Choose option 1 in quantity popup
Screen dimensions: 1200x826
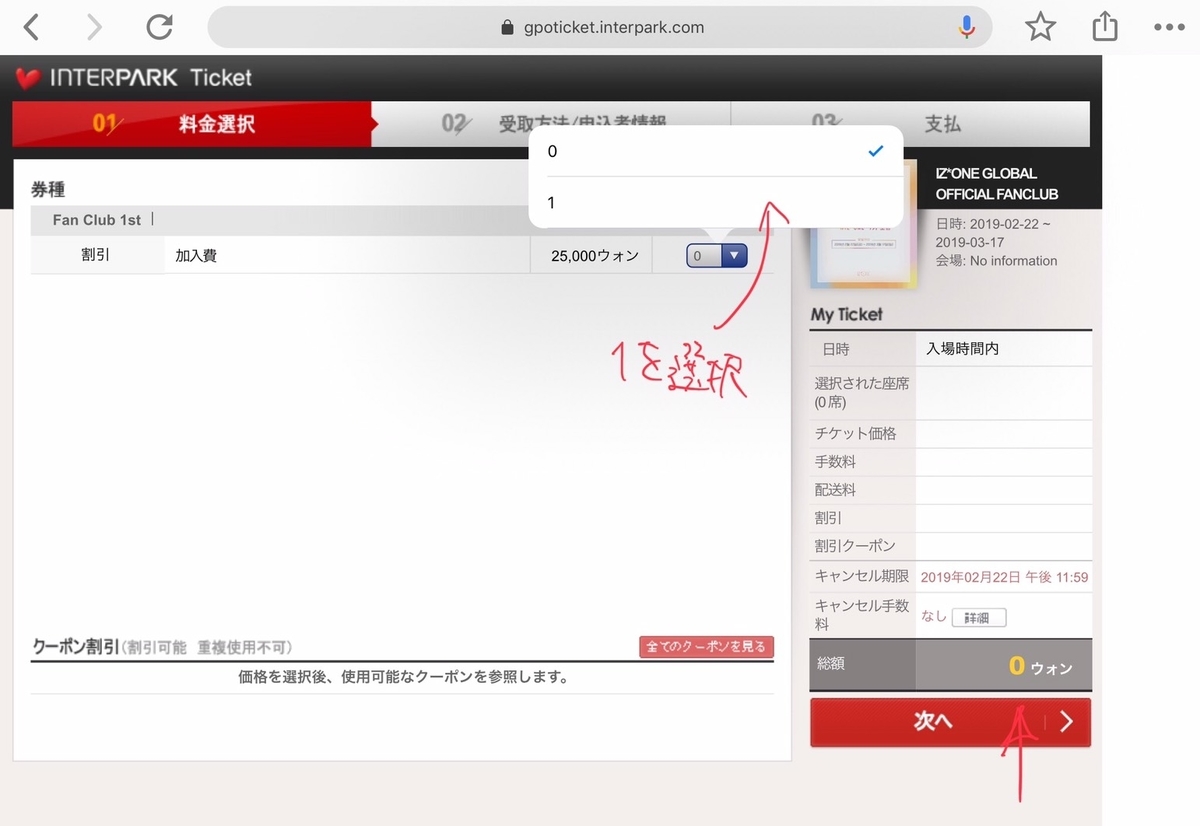[x=715, y=203]
